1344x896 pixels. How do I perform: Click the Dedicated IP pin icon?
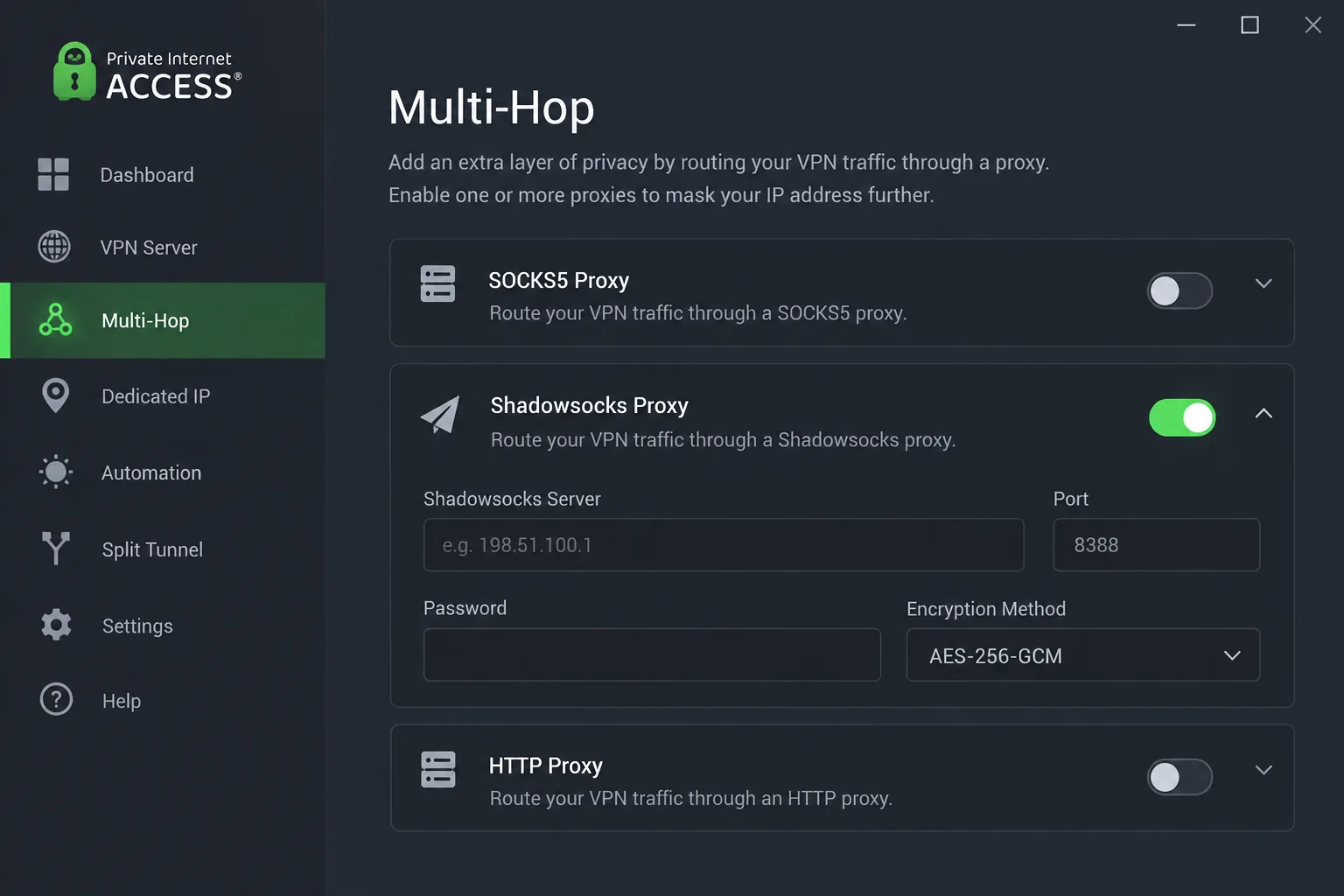pyautogui.click(x=55, y=395)
